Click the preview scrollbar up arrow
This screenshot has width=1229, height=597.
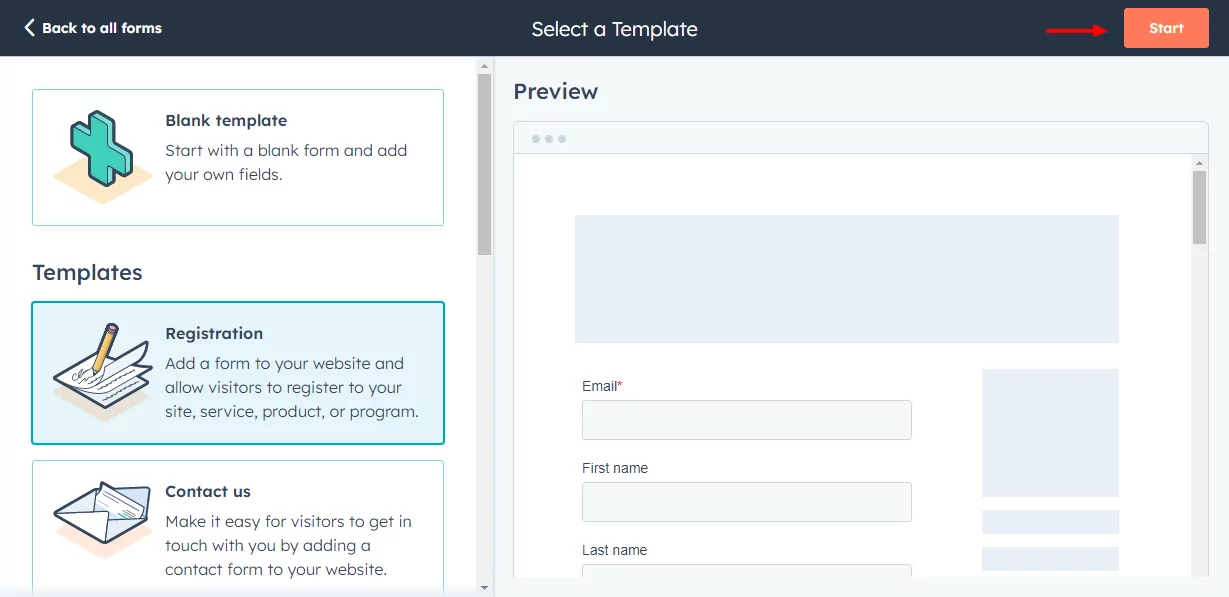1200,162
